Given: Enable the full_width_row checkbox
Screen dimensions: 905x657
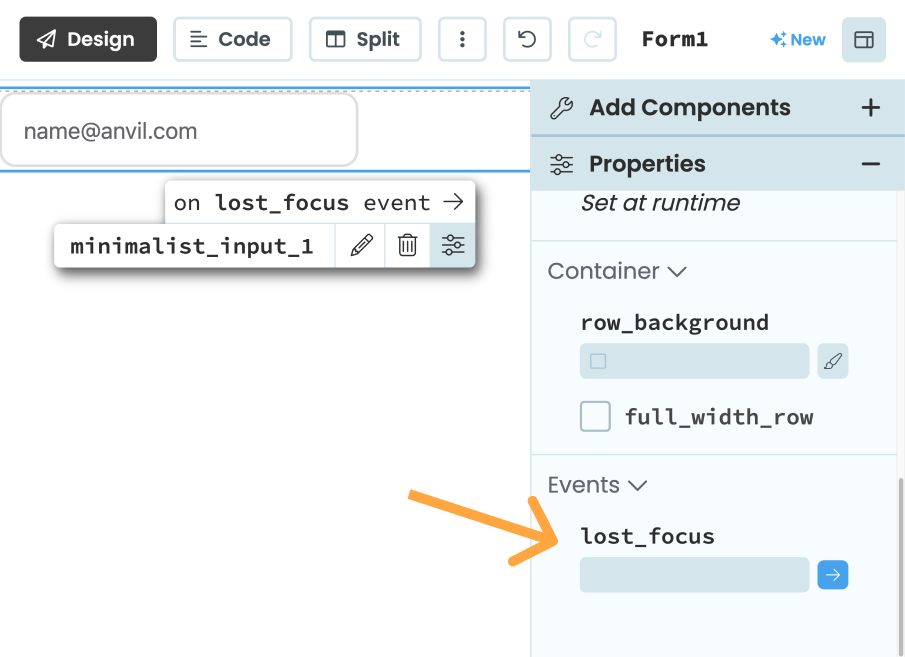Looking at the screenshot, I should click(x=596, y=416).
